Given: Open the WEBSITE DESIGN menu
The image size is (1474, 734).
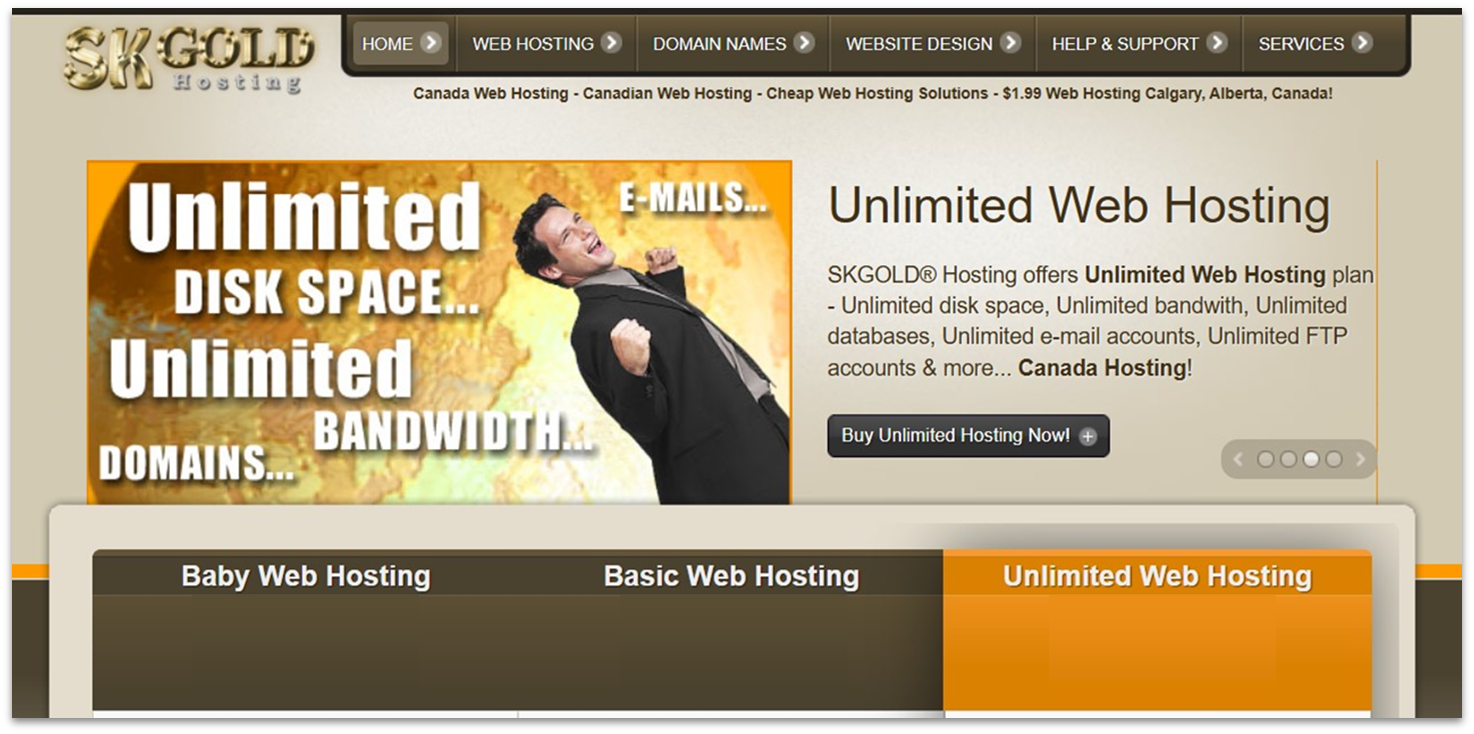Looking at the screenshot, I should (x=933, y=43).
